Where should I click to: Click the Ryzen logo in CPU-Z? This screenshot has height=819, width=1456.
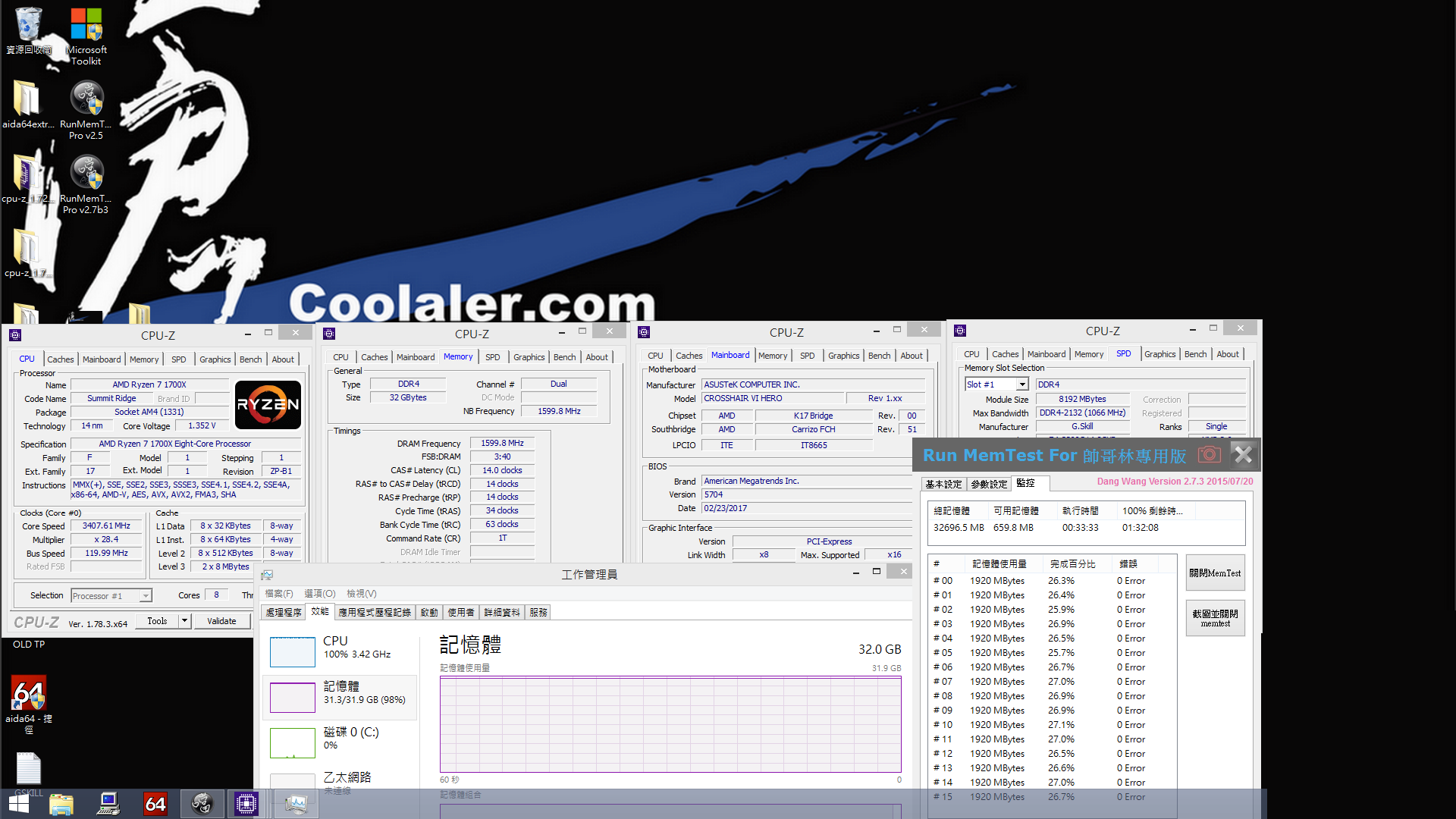(268, 405)
